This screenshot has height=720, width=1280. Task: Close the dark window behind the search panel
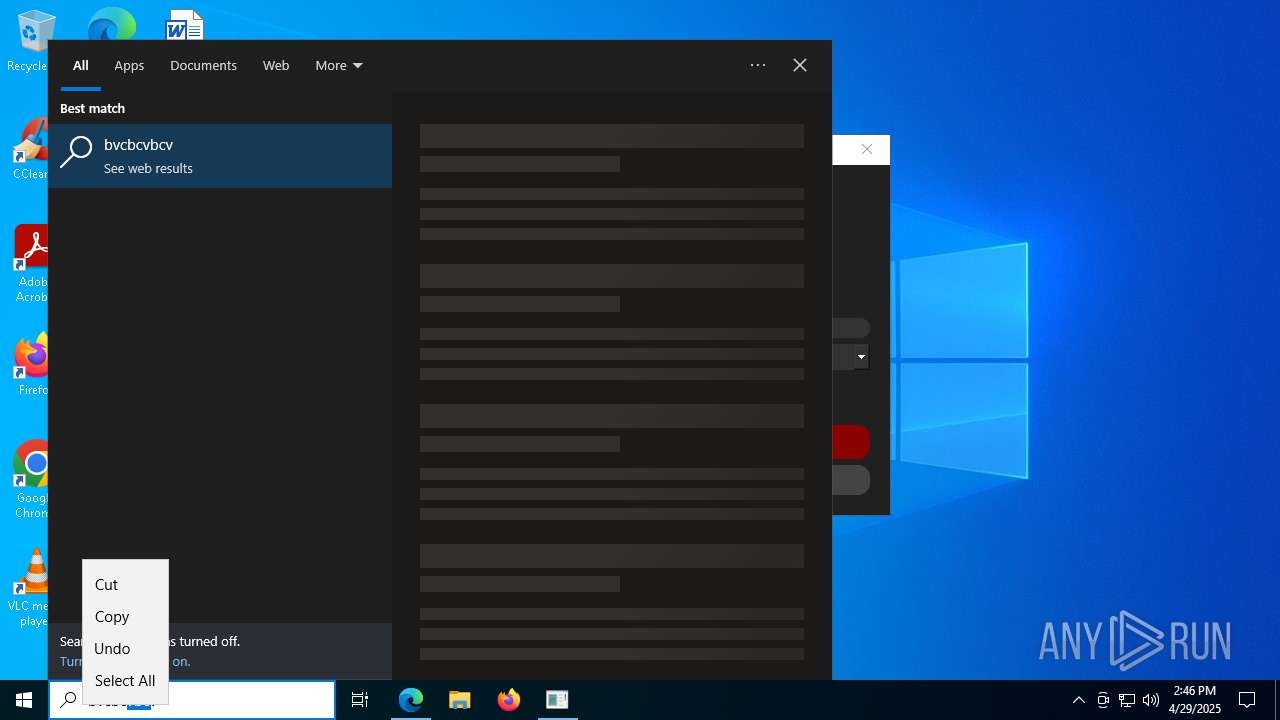pos(867,149)
